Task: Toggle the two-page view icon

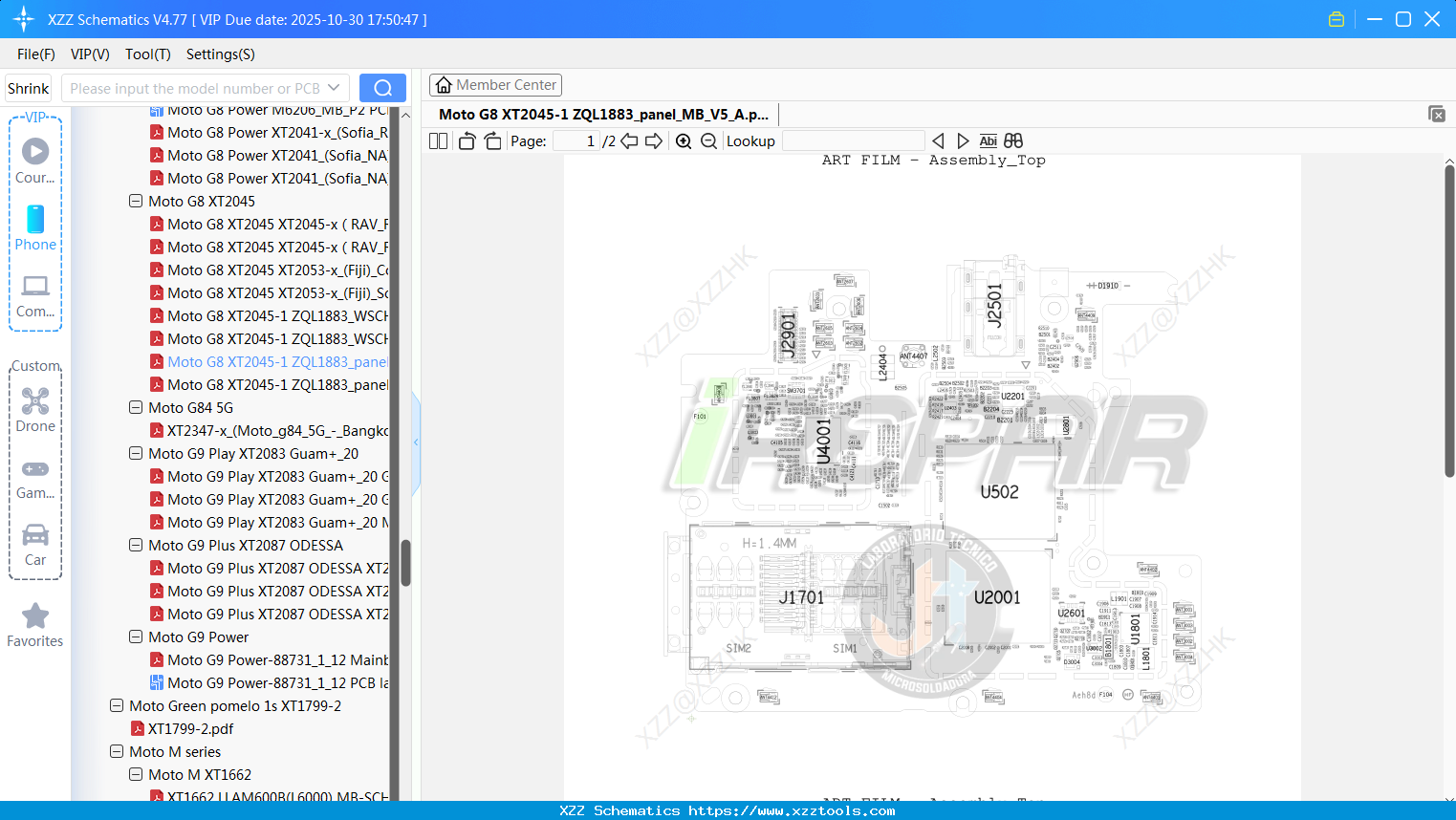Action: [x=439, y=141]
